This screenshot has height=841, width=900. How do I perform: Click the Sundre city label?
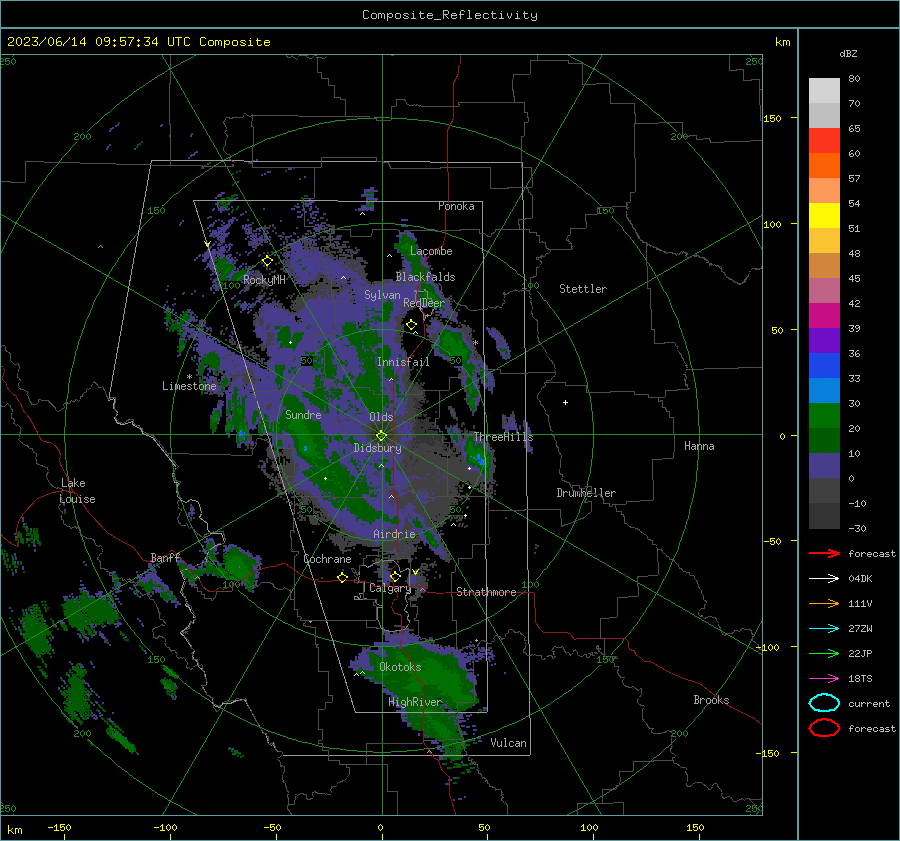pyautogui.click(x=303, y=414)
